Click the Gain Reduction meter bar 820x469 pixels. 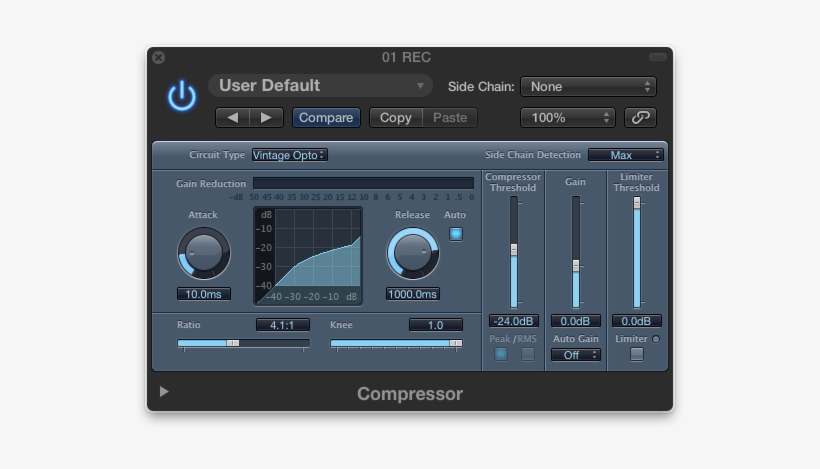coord(363,183)
